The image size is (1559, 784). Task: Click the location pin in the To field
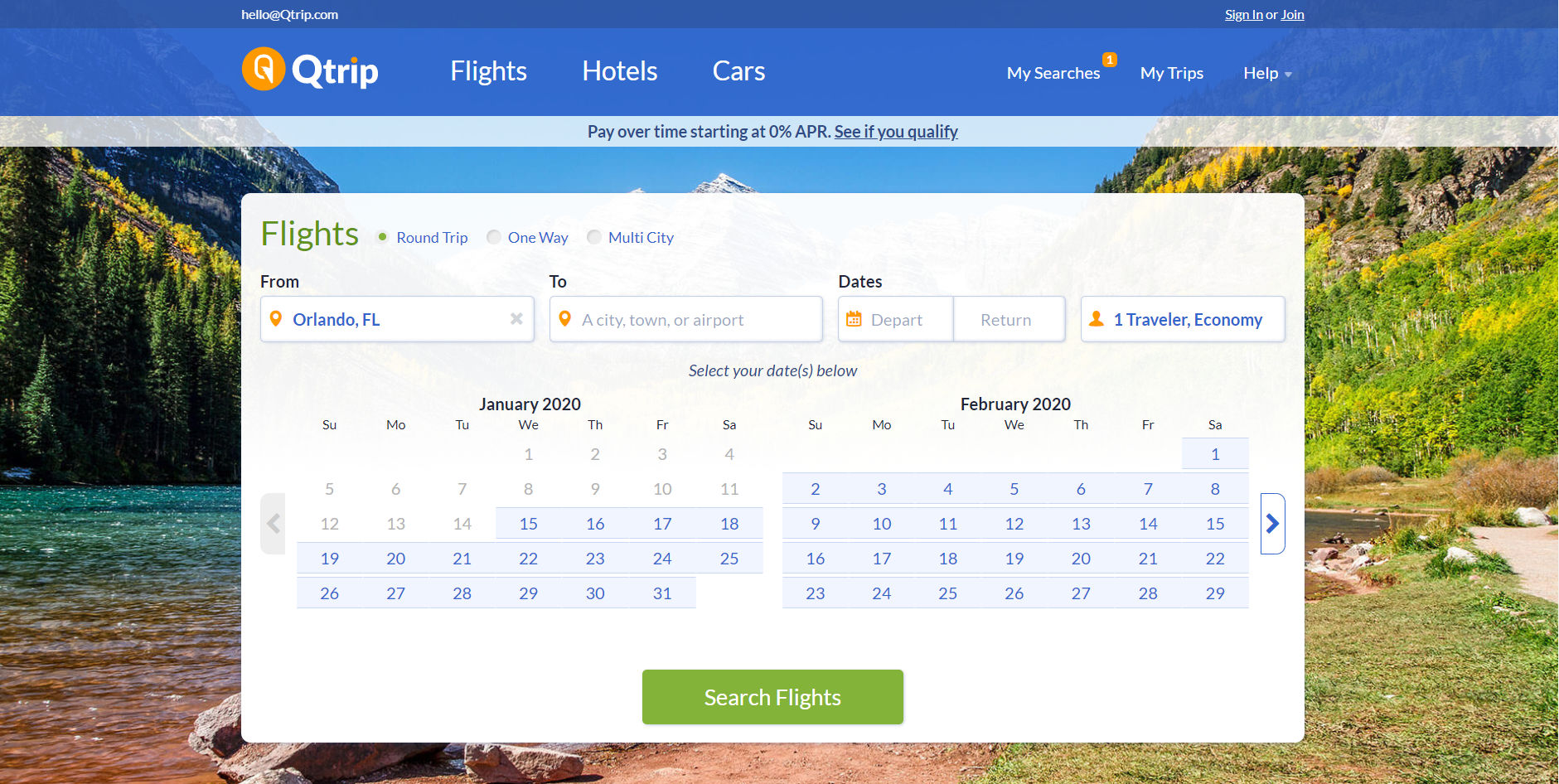tap(565, 319)
